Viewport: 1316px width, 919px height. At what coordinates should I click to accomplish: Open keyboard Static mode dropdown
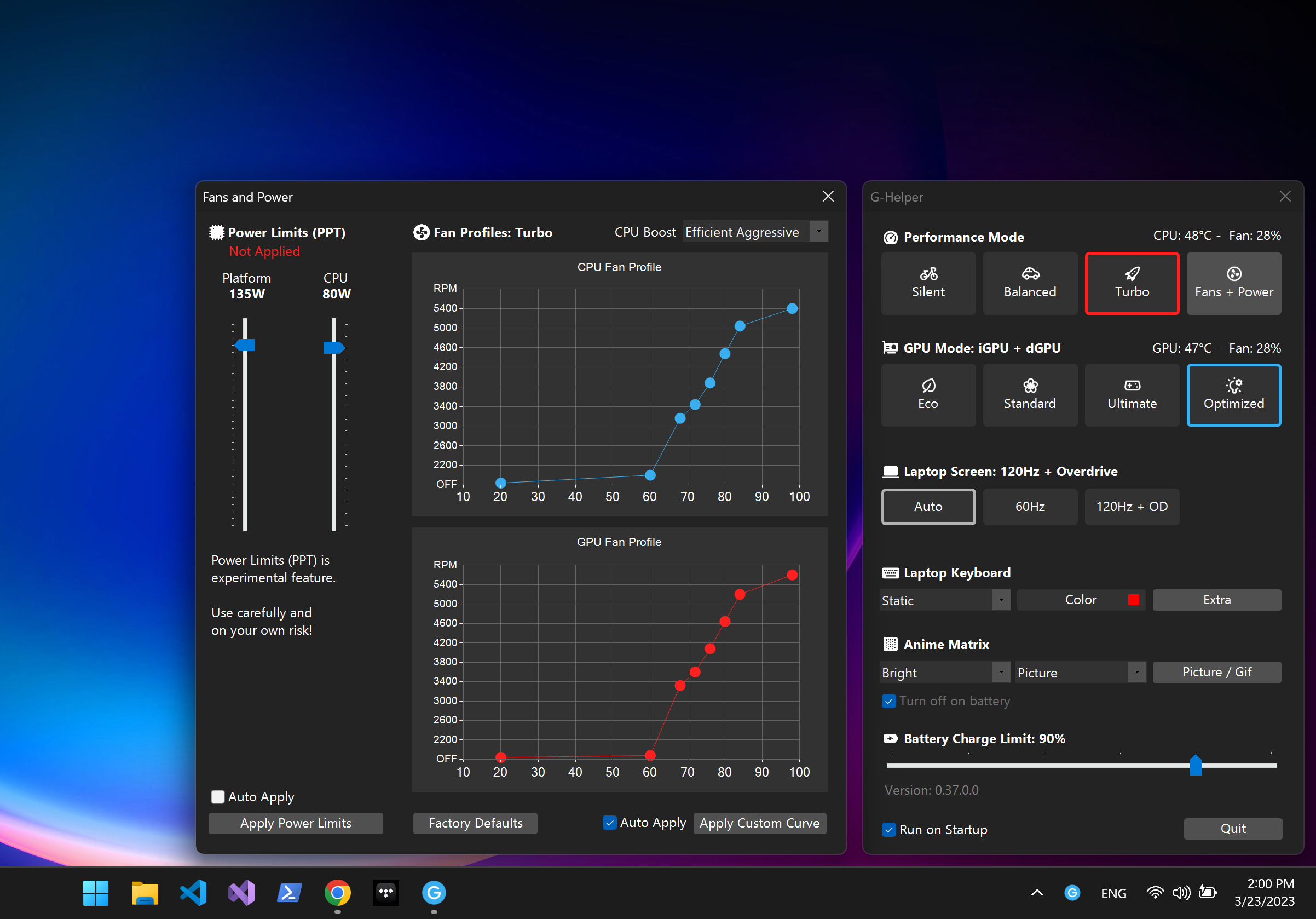pos(1001,600)
